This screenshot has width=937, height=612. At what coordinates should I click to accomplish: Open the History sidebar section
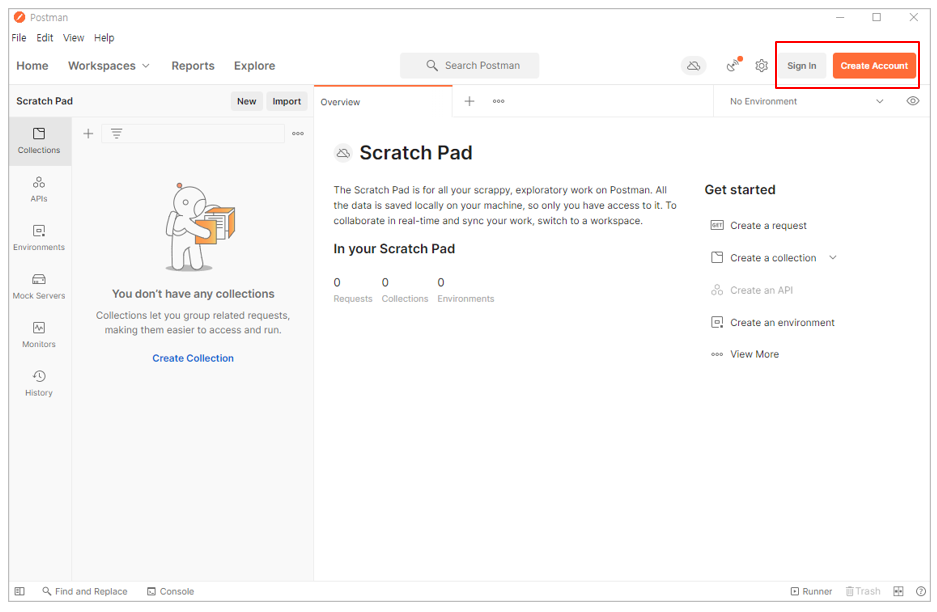point(39,383)
